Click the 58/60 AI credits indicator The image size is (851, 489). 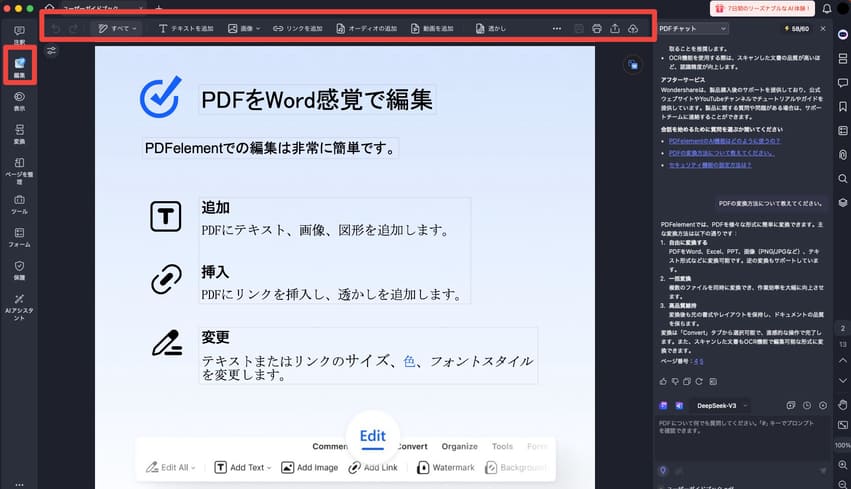796,28
